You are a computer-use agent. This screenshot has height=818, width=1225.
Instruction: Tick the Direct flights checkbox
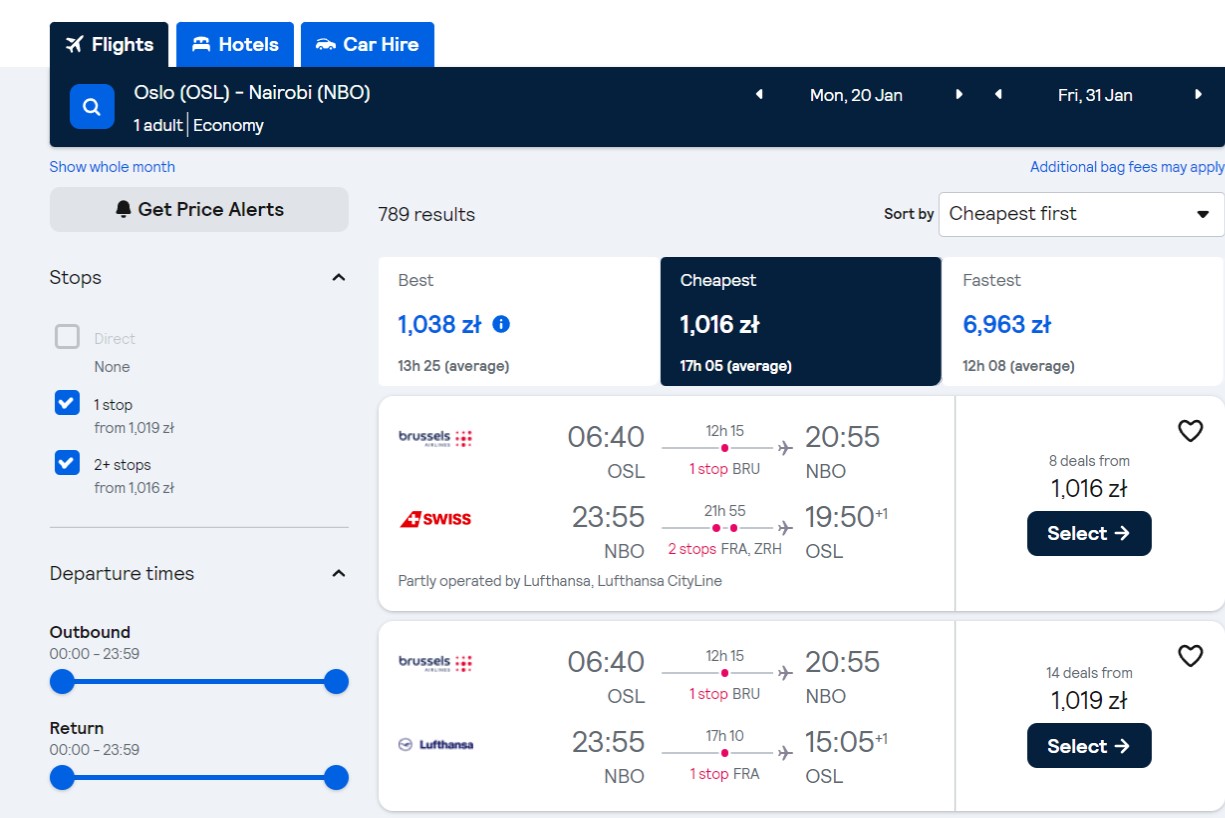click(x=67, y=337)
